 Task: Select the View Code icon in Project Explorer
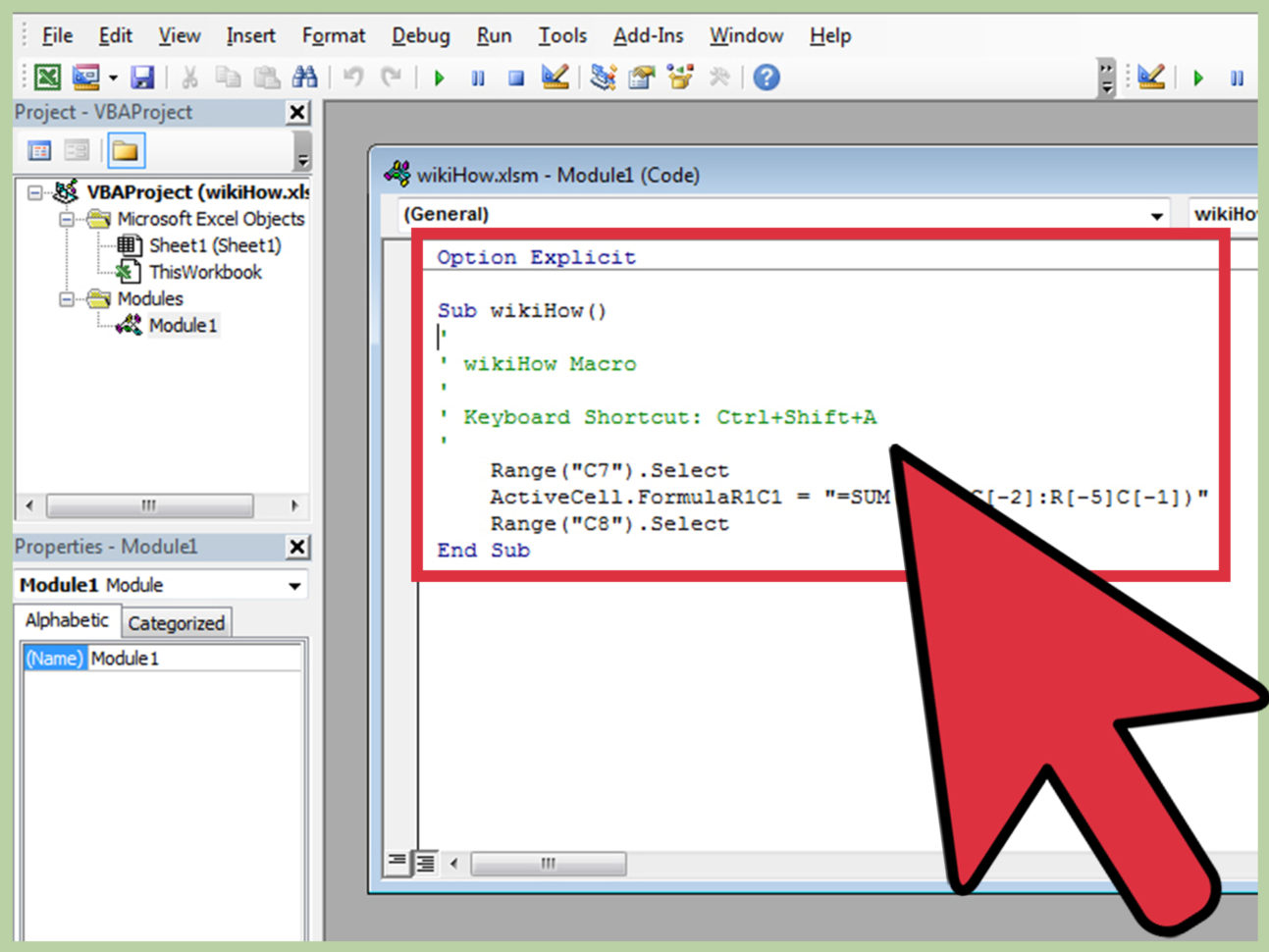pos(39,151)
